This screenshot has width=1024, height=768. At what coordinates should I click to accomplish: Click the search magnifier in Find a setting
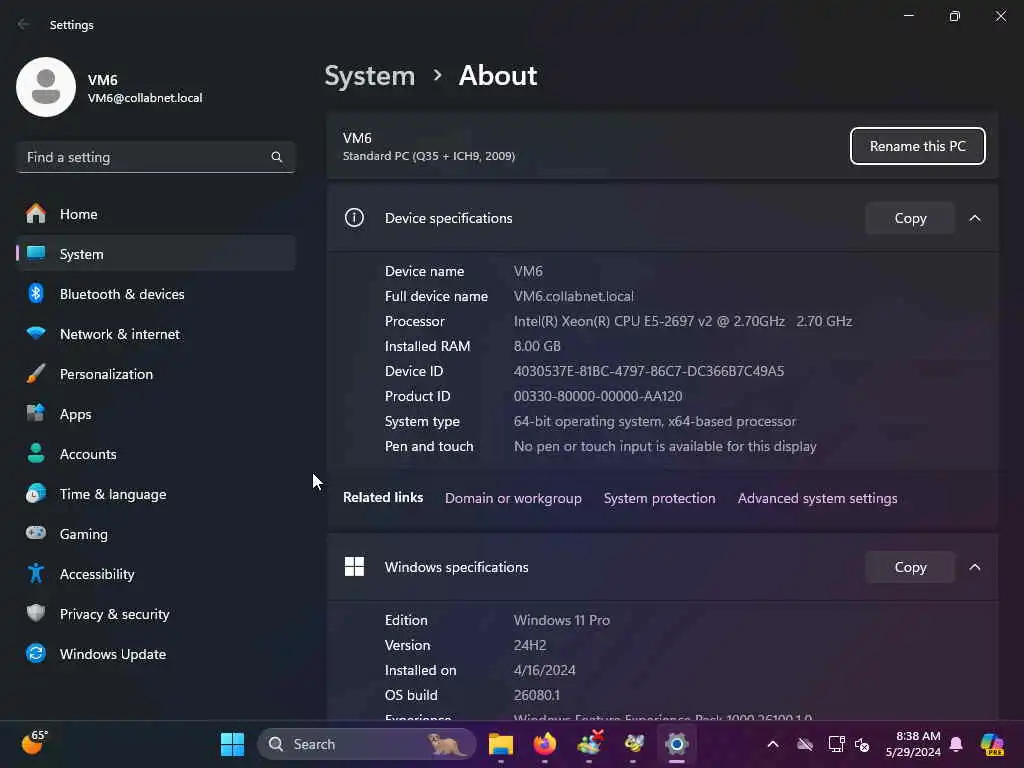pyautogui.click(x=277, y=157)
